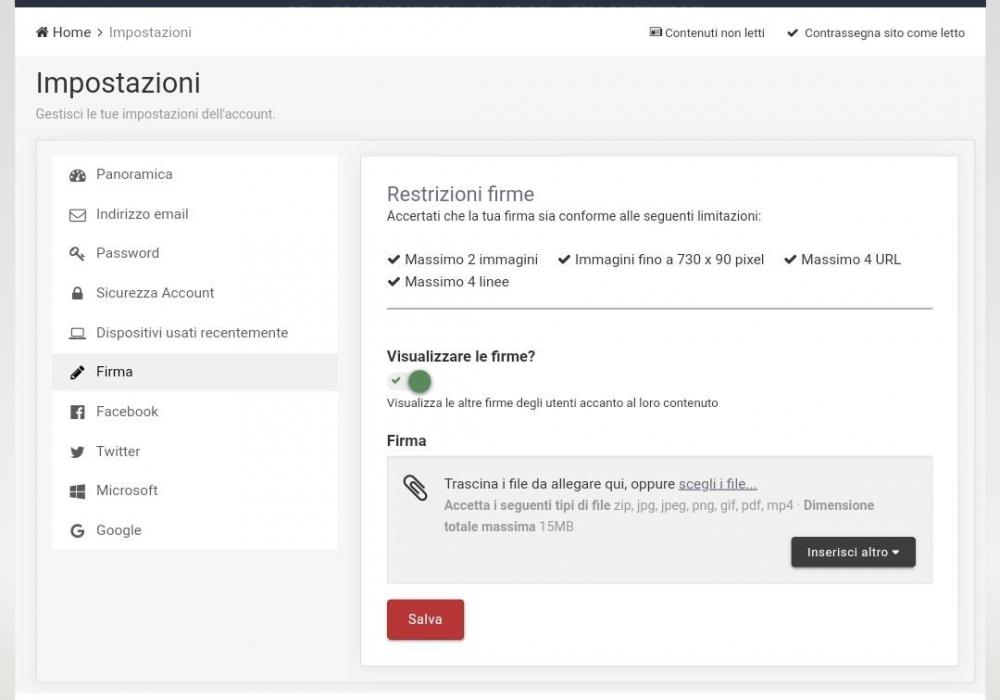Click the key icon beside Password

coord(78,254)
